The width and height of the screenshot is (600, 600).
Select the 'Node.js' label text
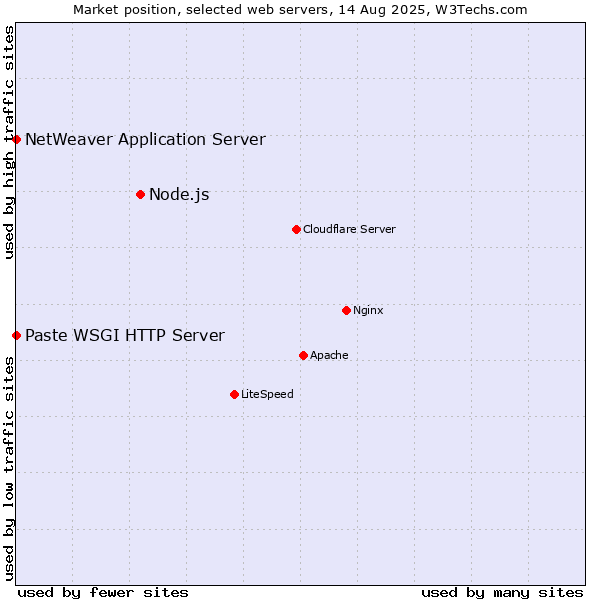pos(179,195)
